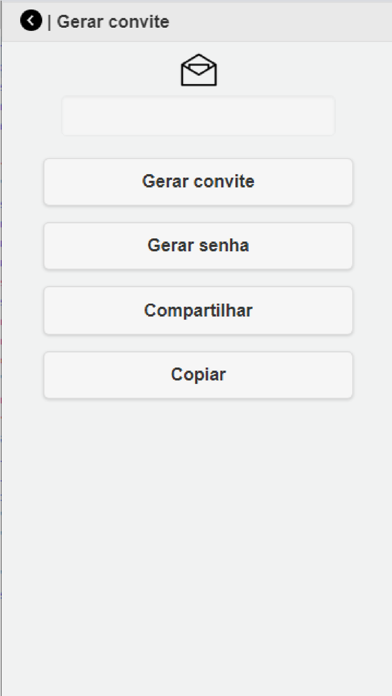Copy the invite with Copiar
The height and width of the screenshot is (696, 392).
(198, 375)
